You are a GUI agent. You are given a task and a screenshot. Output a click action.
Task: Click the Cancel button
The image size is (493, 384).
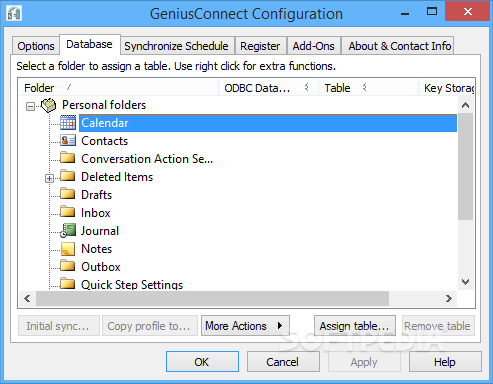(x=283, y=362)
